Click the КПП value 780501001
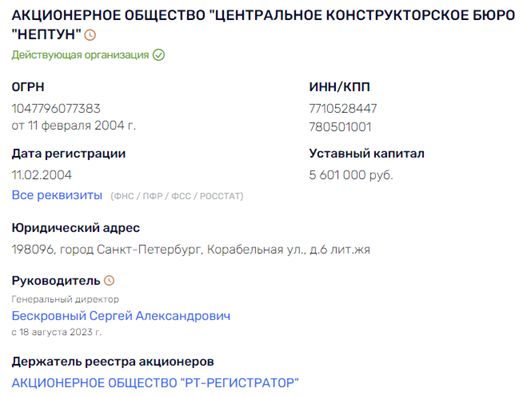531x396 pixels. point(340,127)
